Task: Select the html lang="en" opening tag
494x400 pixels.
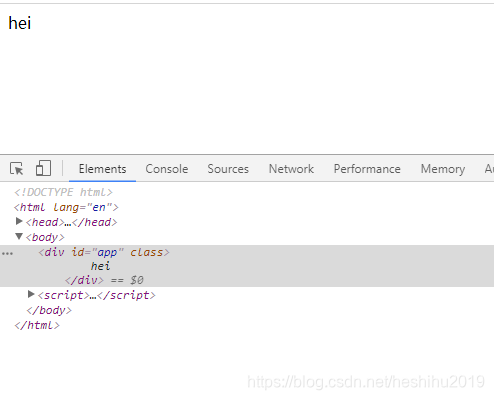Action: [66, 207]
